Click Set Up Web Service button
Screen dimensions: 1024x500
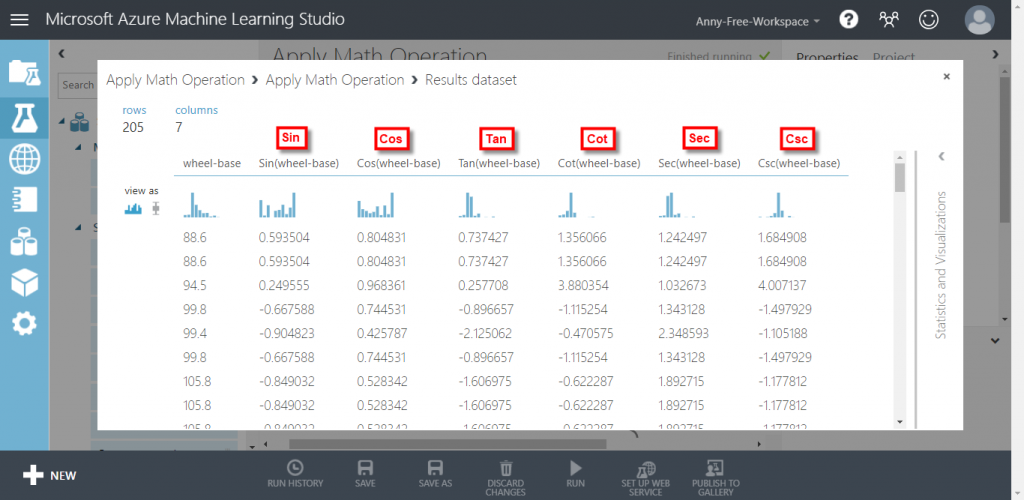coord(645,478)
